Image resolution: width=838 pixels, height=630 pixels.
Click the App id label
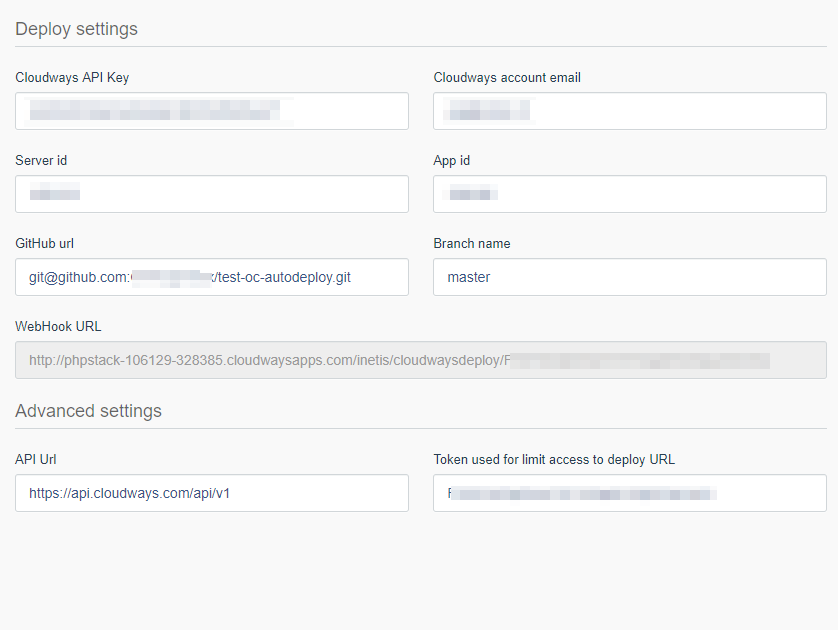click(452, 161)
